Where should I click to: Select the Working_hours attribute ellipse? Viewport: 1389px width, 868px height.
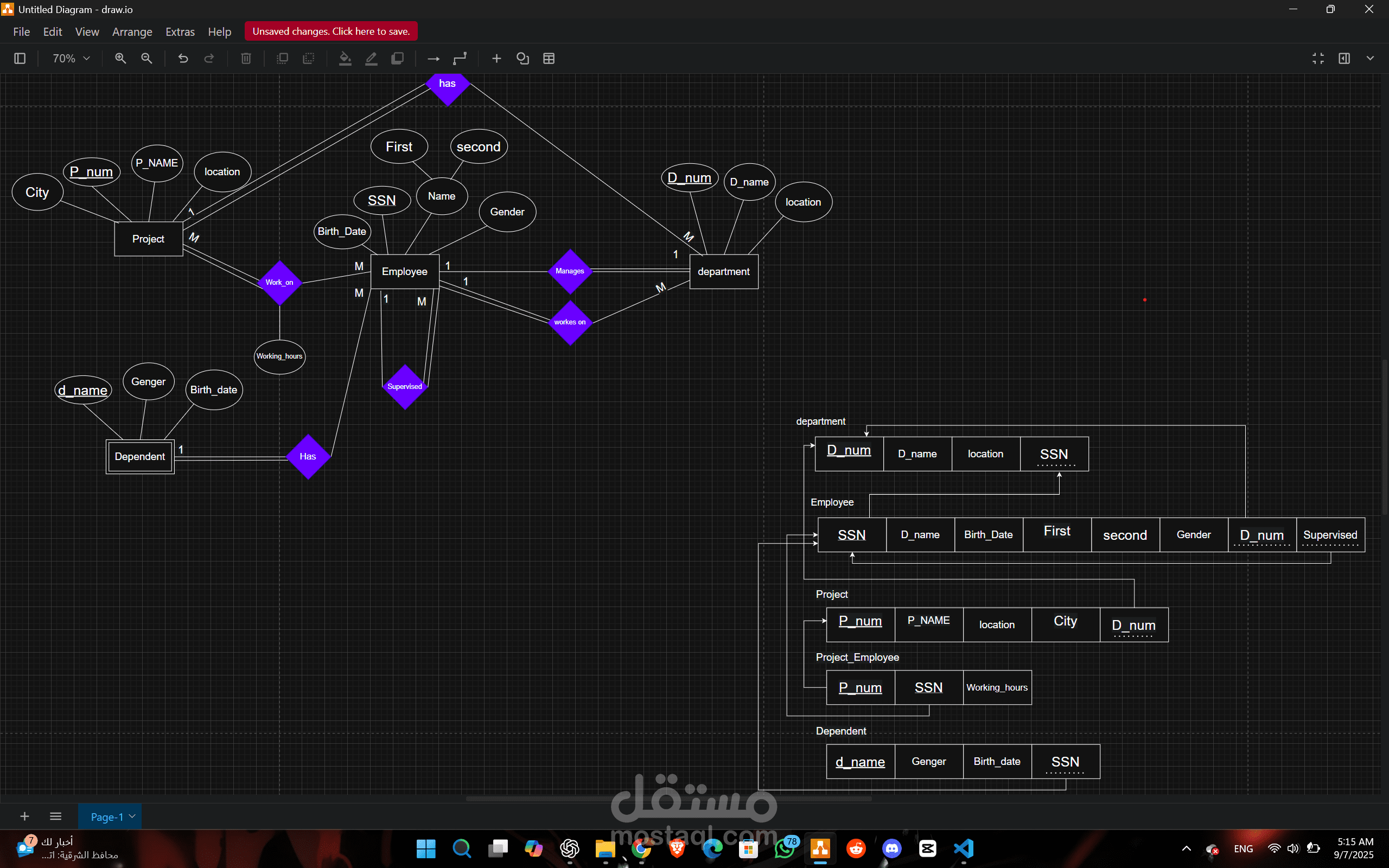click(279, 356)
